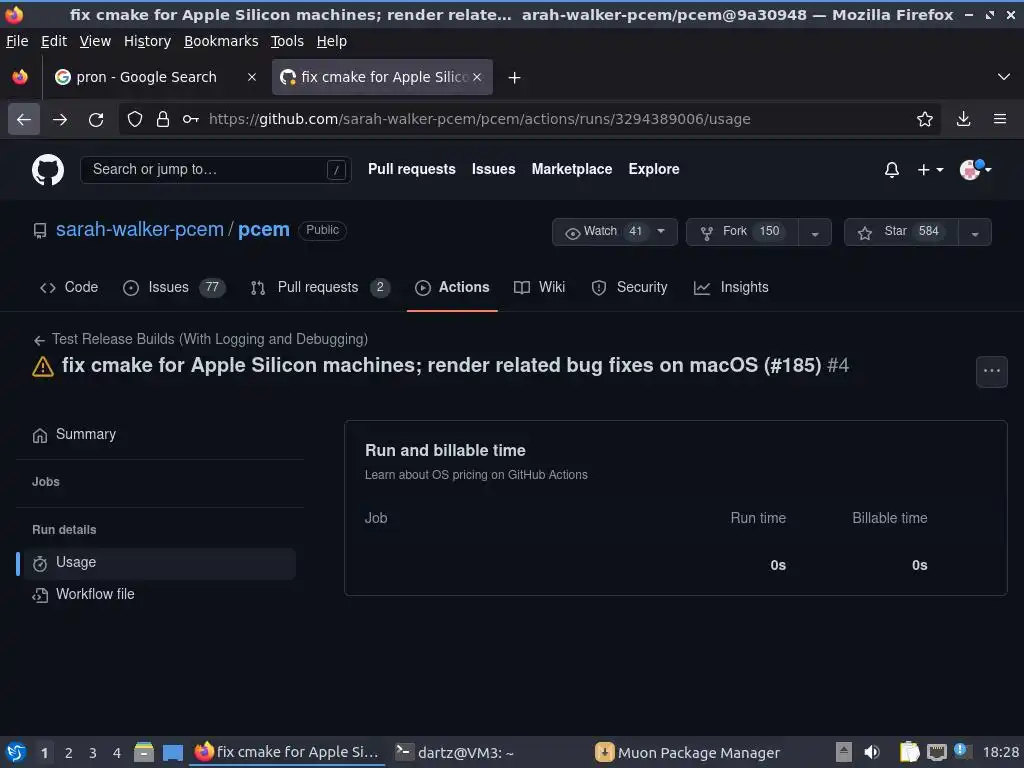This screenshot has width=1024, height=768.
Task: Open the Tools menu
Action: click(287, 41)
